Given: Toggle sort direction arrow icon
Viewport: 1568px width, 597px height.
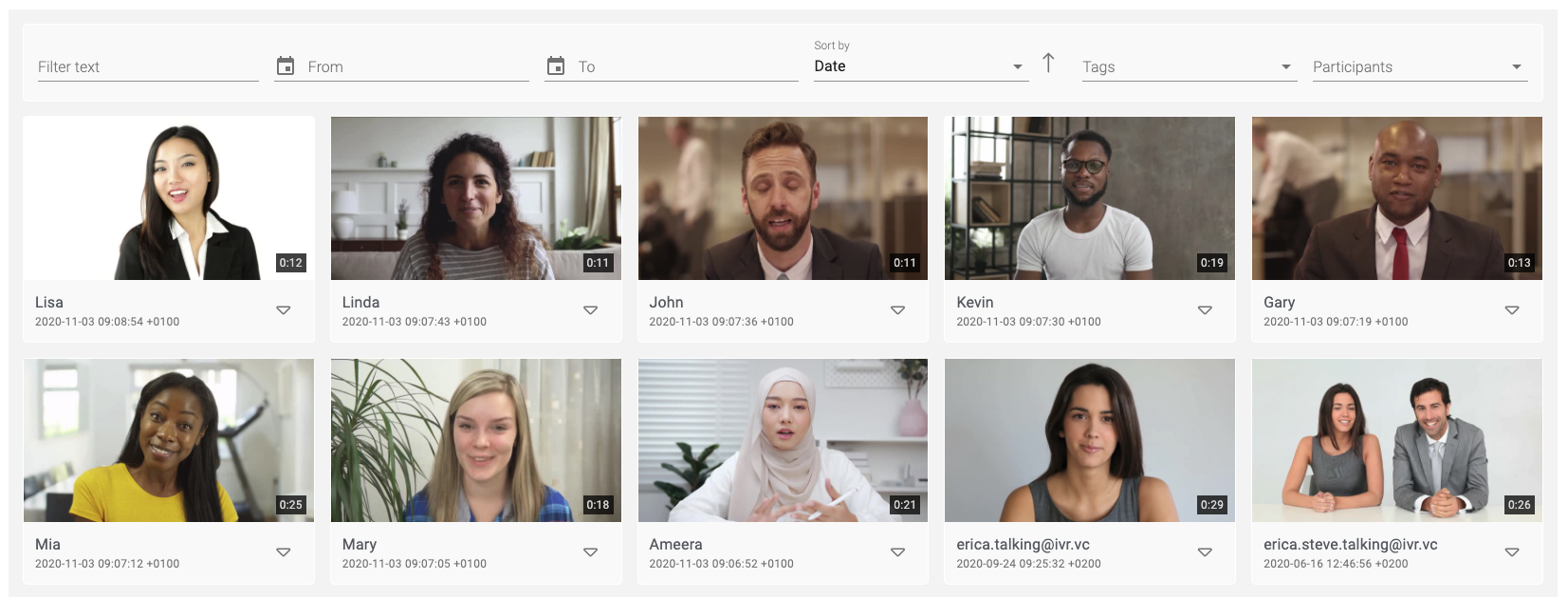Looking at the screenshot, I should 1048,64.
